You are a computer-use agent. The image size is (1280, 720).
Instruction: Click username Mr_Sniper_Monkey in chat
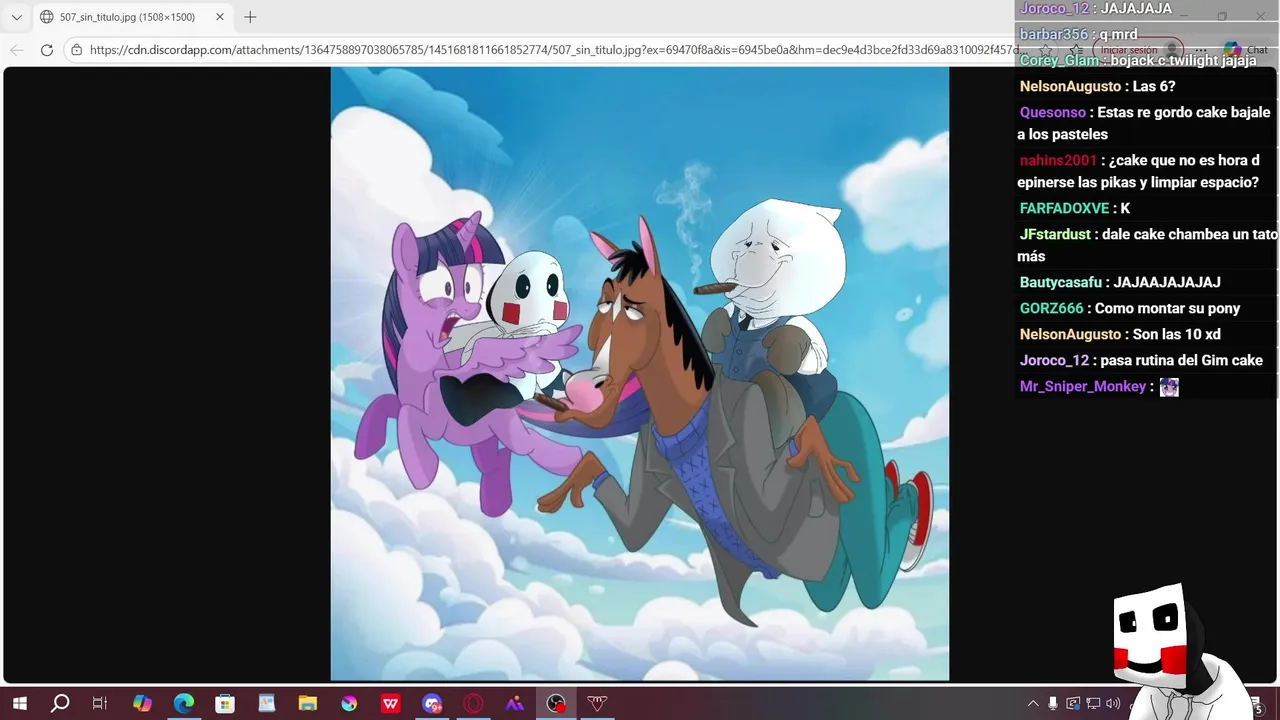(1082, 386)
